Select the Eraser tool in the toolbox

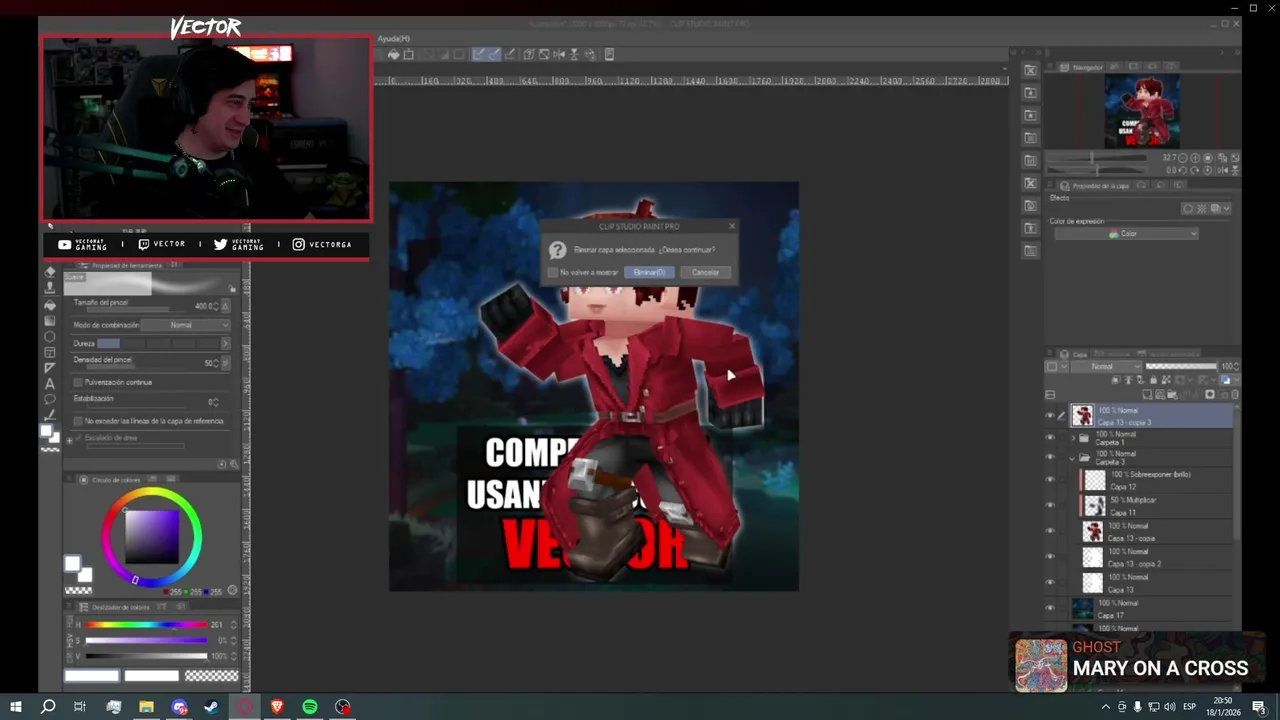click(x=49, y=271)
